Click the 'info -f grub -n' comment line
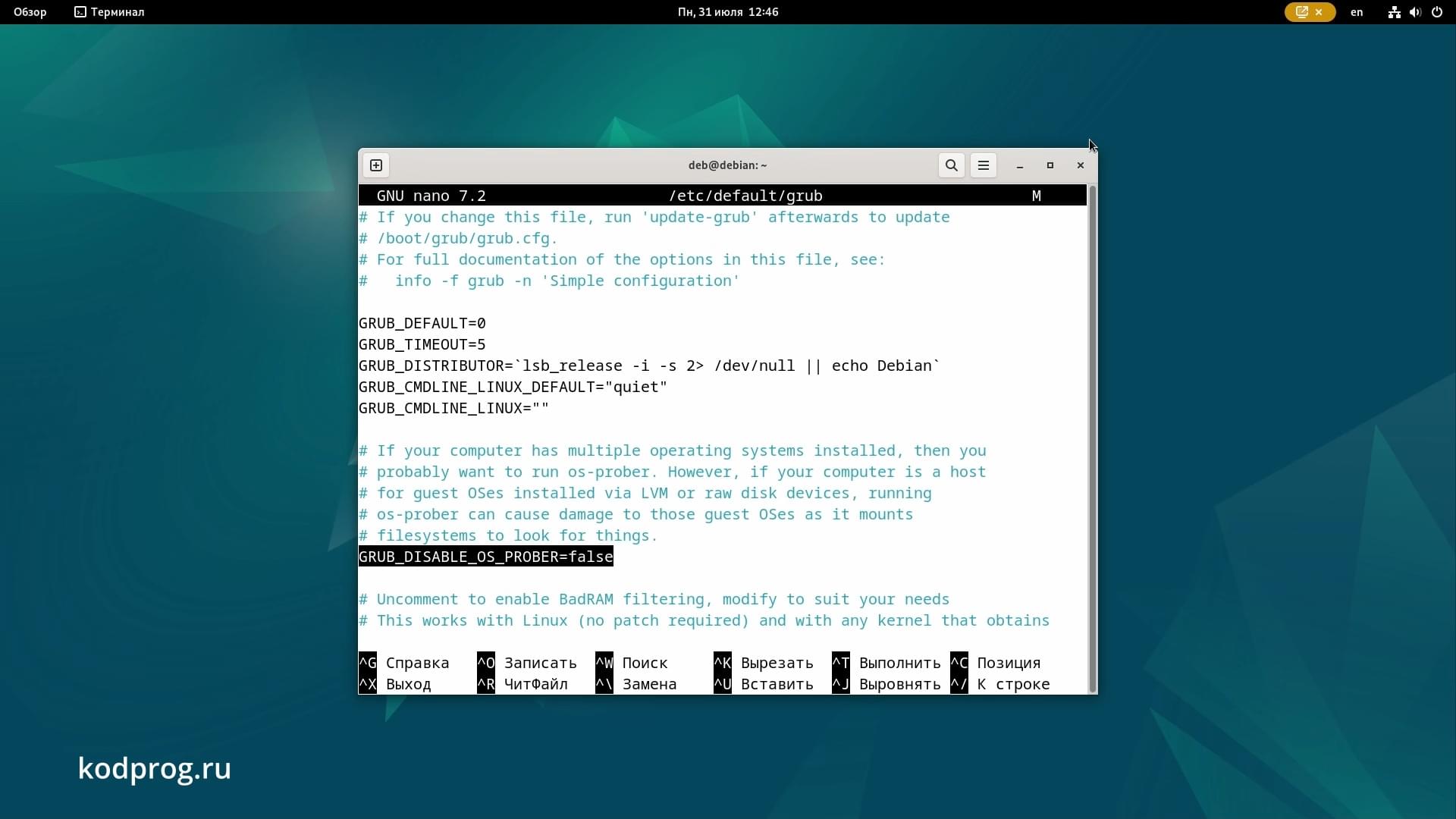The image size is (1456, 819). (549, 281)
